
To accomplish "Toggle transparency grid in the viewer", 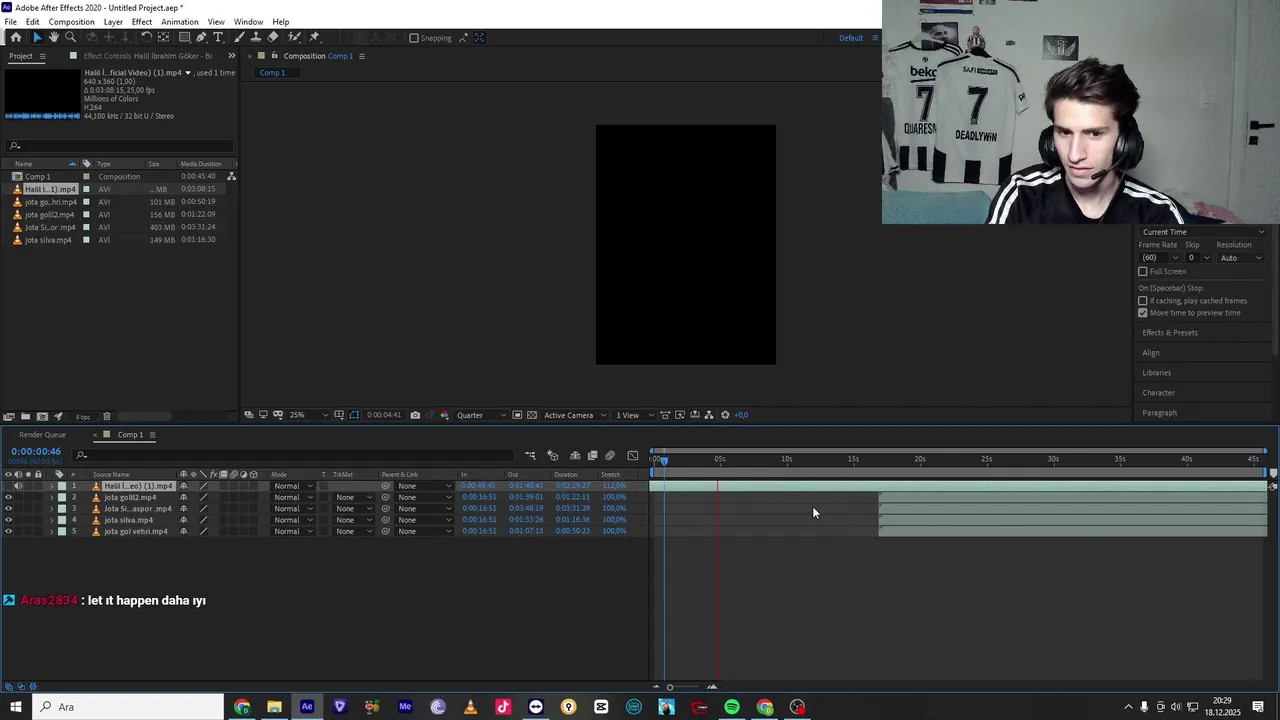I will pyautogui.click(x=532, y=415).
